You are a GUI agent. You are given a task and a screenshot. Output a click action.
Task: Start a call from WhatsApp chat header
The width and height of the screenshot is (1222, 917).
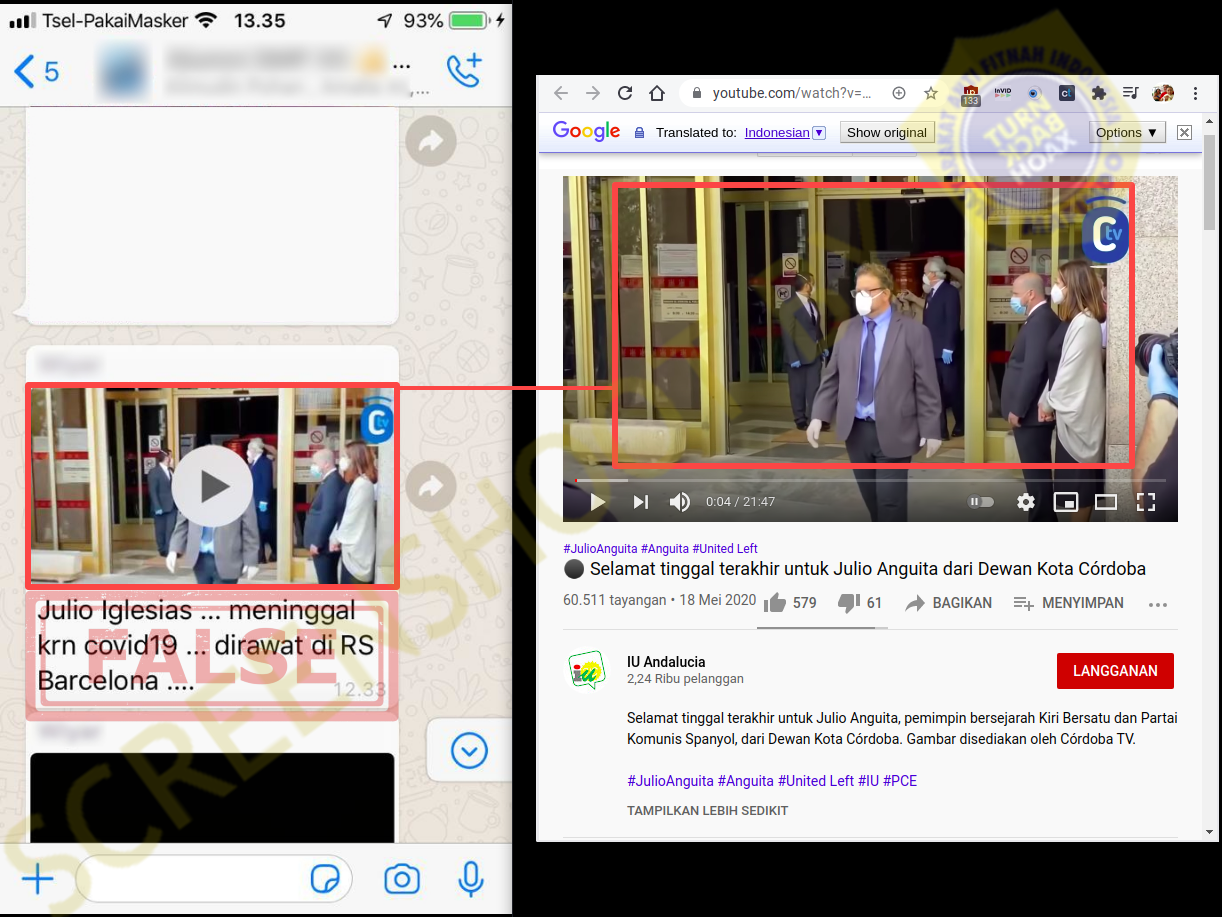coord(464,70)
